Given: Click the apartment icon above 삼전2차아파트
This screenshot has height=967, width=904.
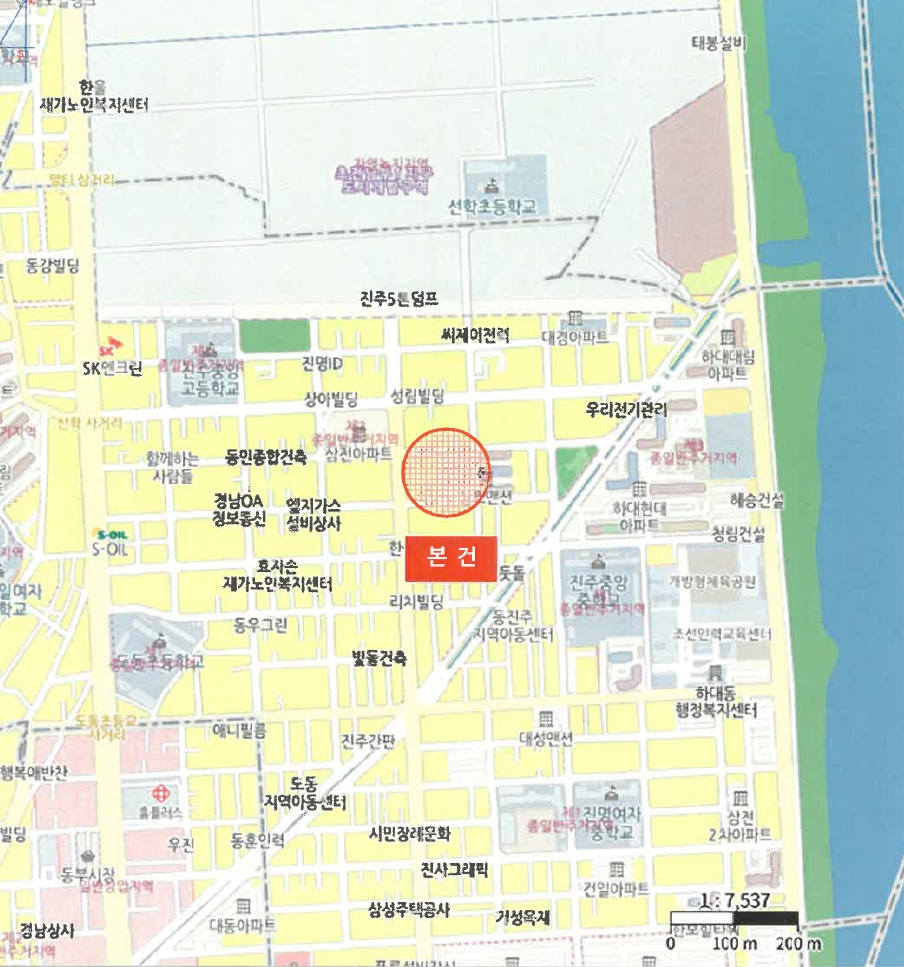Looking at the screenshot, I should click(x=740, y=799).
